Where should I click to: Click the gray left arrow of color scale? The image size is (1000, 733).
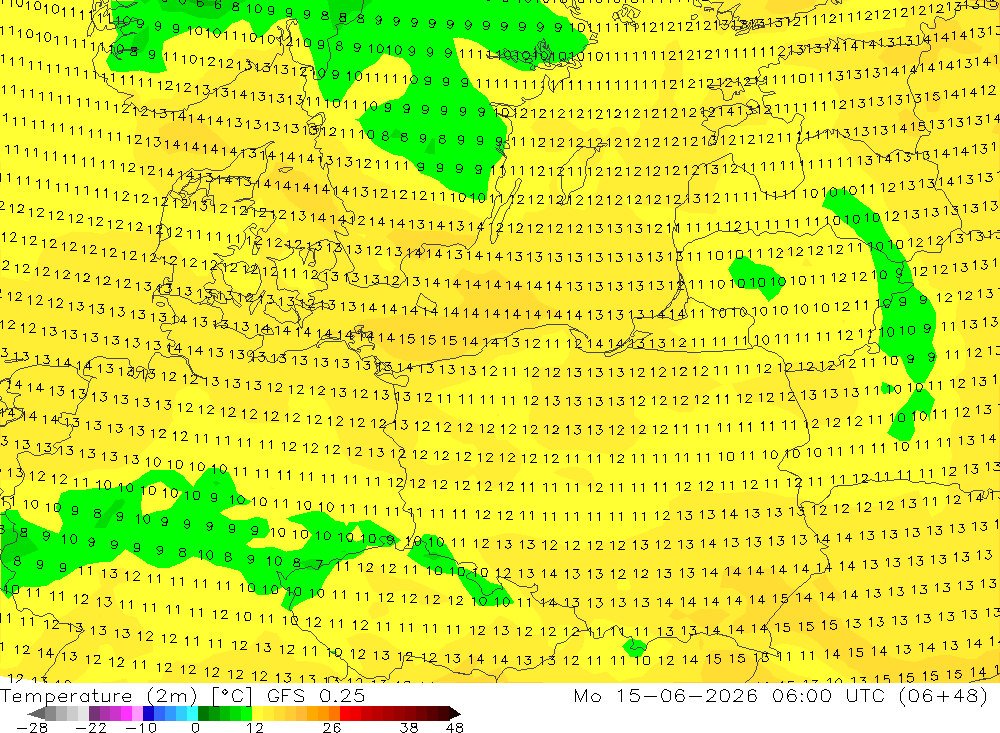pos(36,713)
